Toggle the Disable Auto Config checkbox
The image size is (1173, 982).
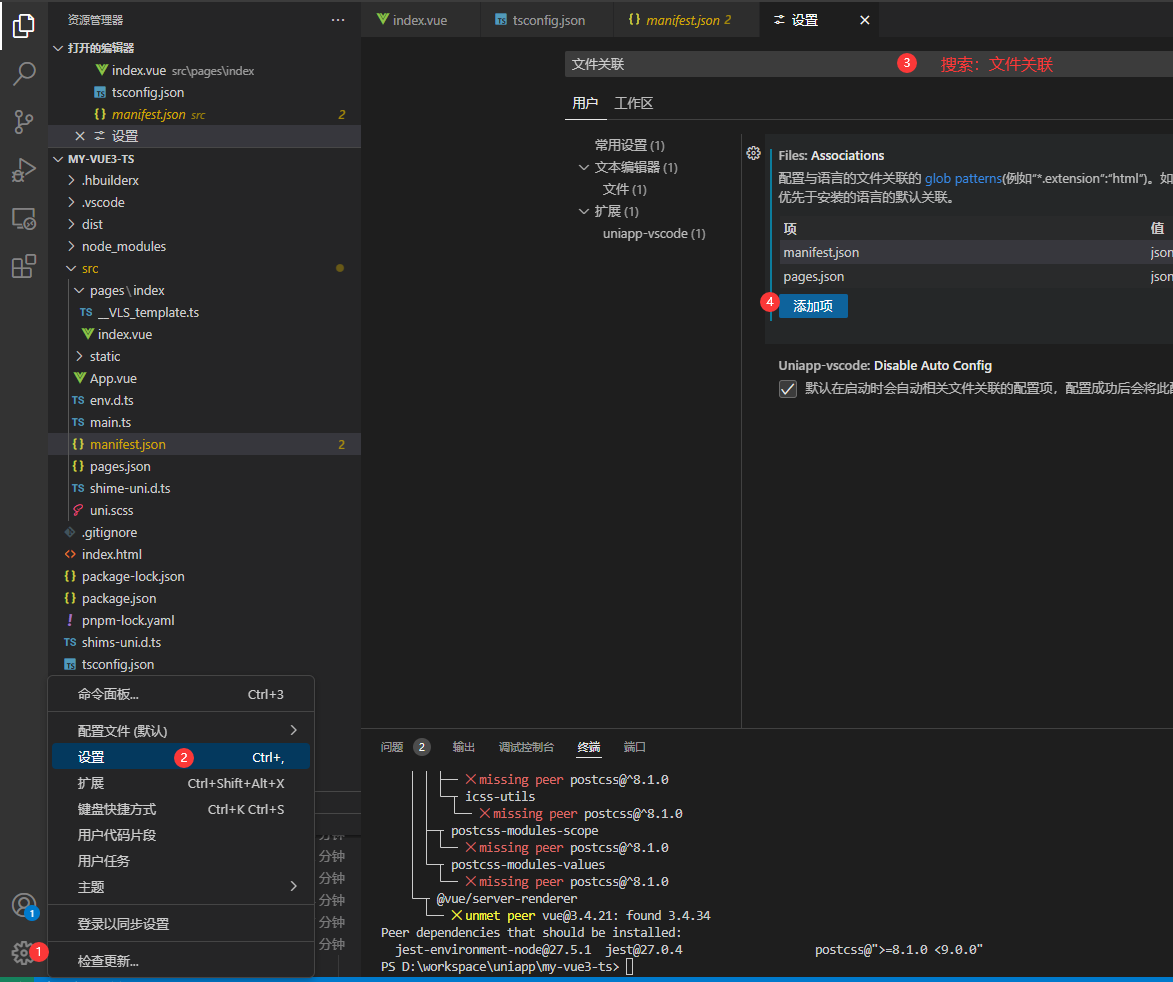click(788, 389)
